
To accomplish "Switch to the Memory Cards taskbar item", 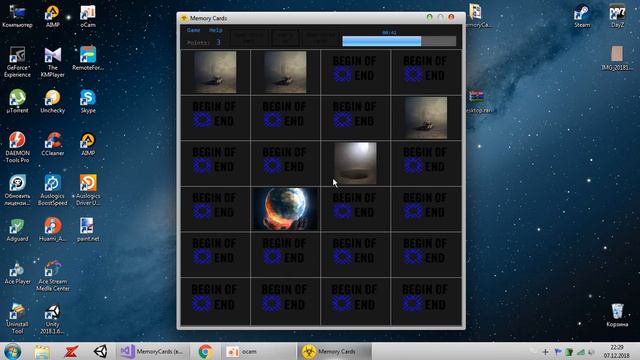I will [334, 351].
